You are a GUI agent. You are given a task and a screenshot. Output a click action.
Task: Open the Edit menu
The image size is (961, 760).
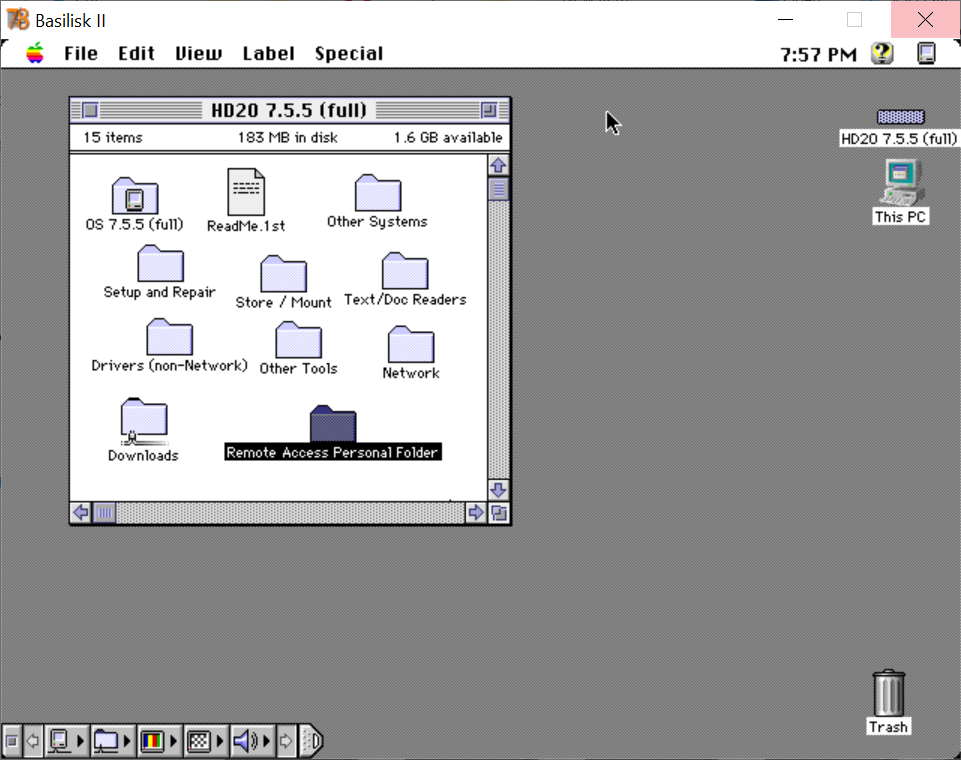(x=136, y=53)
